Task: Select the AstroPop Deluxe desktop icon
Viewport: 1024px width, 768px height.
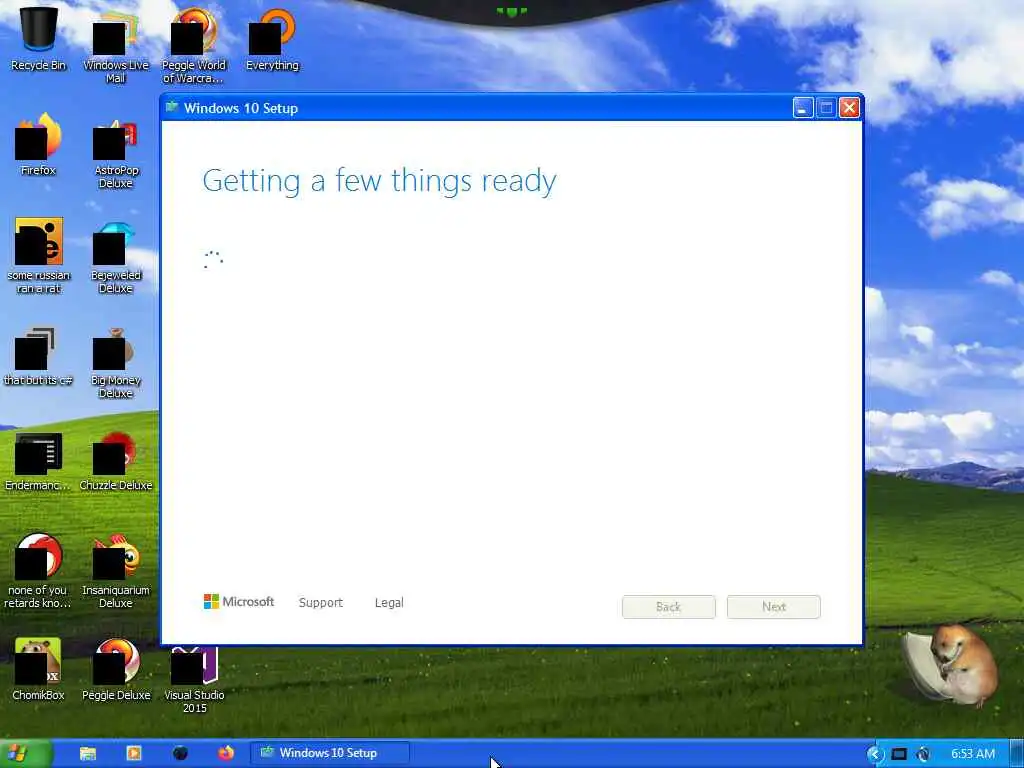Action: 116,153
